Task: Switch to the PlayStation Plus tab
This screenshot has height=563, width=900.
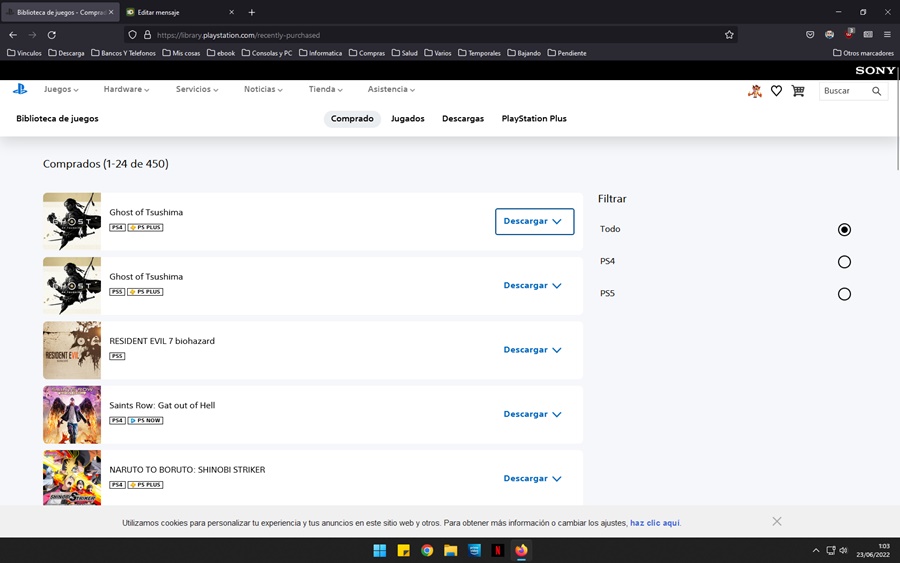Action: click(x=534, y=119)
